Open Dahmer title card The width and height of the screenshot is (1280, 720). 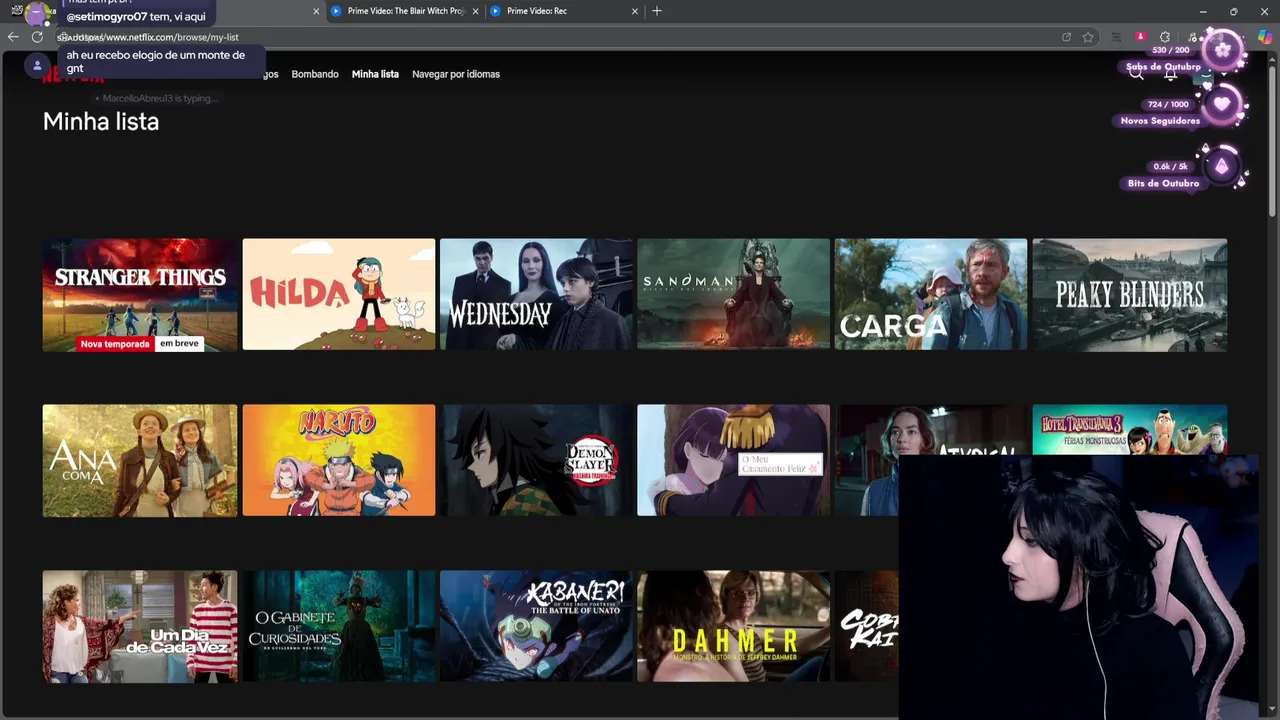point(733,626)
